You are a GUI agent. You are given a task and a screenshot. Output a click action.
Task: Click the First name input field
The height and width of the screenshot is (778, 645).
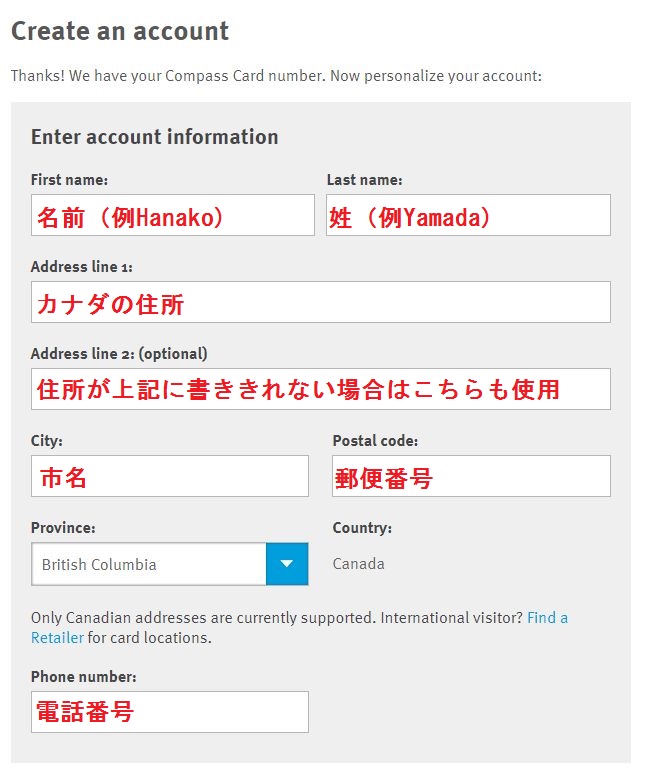pyautogui.click(x=172, y=215)
